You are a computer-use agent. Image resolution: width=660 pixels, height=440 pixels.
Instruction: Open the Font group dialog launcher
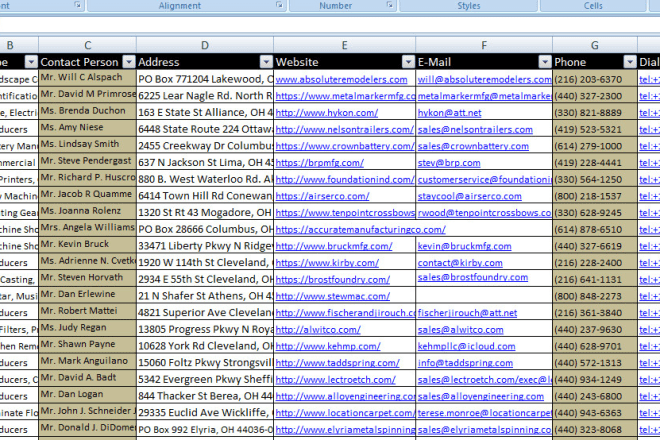(x=77, y=5)
